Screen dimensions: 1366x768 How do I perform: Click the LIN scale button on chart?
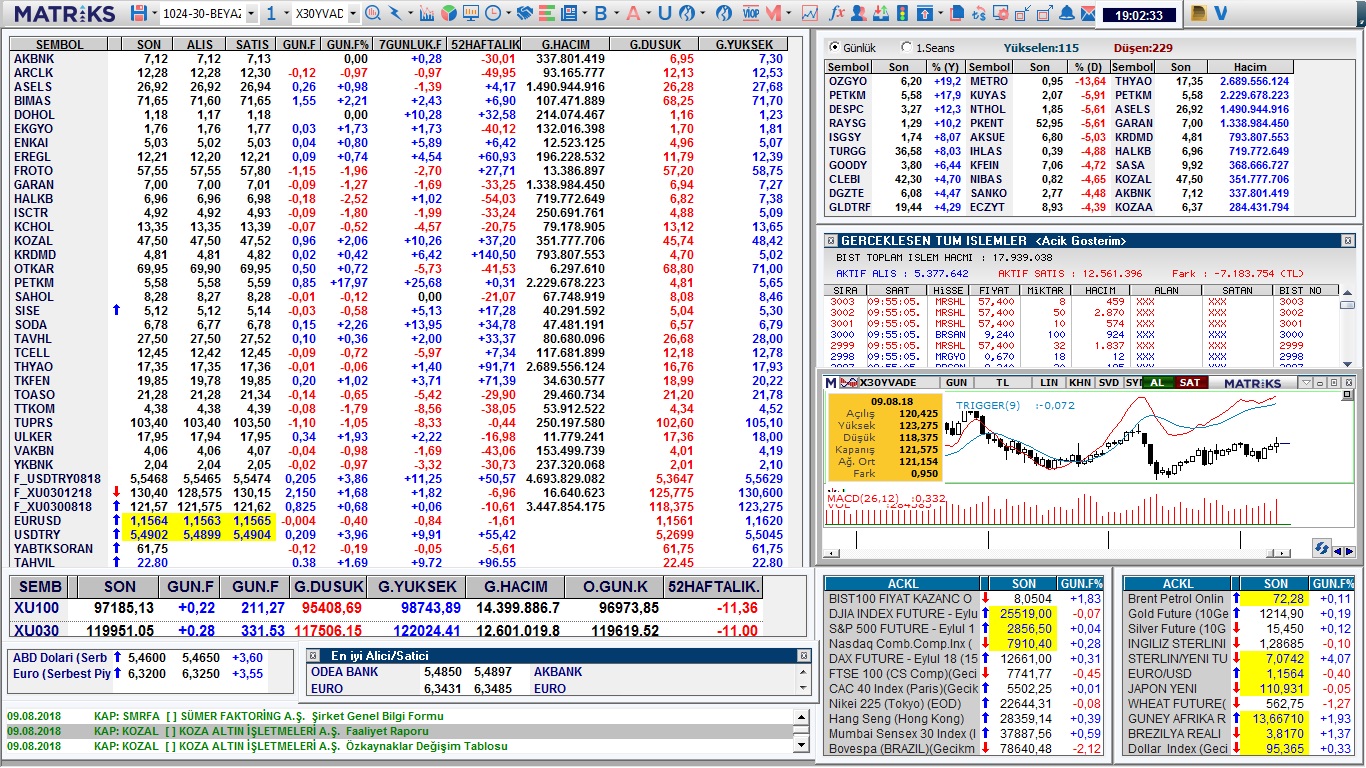tap(1049, 383)
